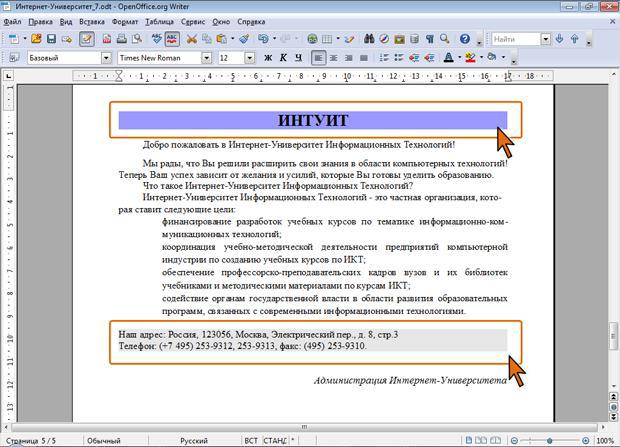This screenshot has height=447, width=620.
Task: Open the Файл menu
Action: pos(13,22)
